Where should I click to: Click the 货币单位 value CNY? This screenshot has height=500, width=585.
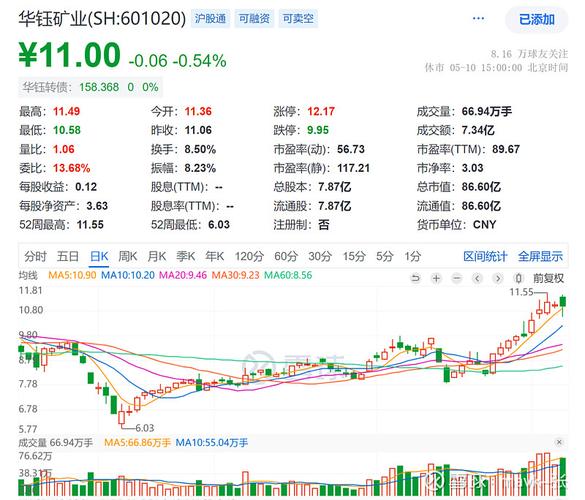(485, 225)
